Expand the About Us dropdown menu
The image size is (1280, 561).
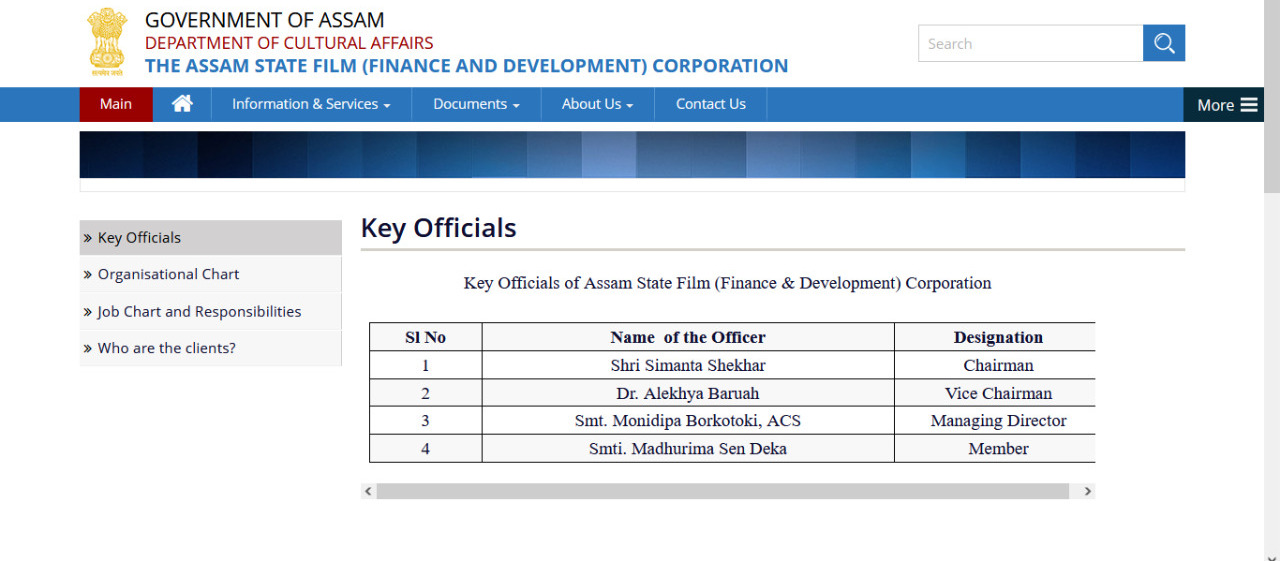(598, 104)
